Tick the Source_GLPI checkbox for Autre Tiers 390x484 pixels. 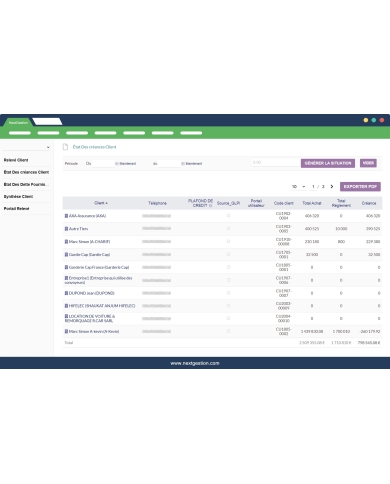228,228
